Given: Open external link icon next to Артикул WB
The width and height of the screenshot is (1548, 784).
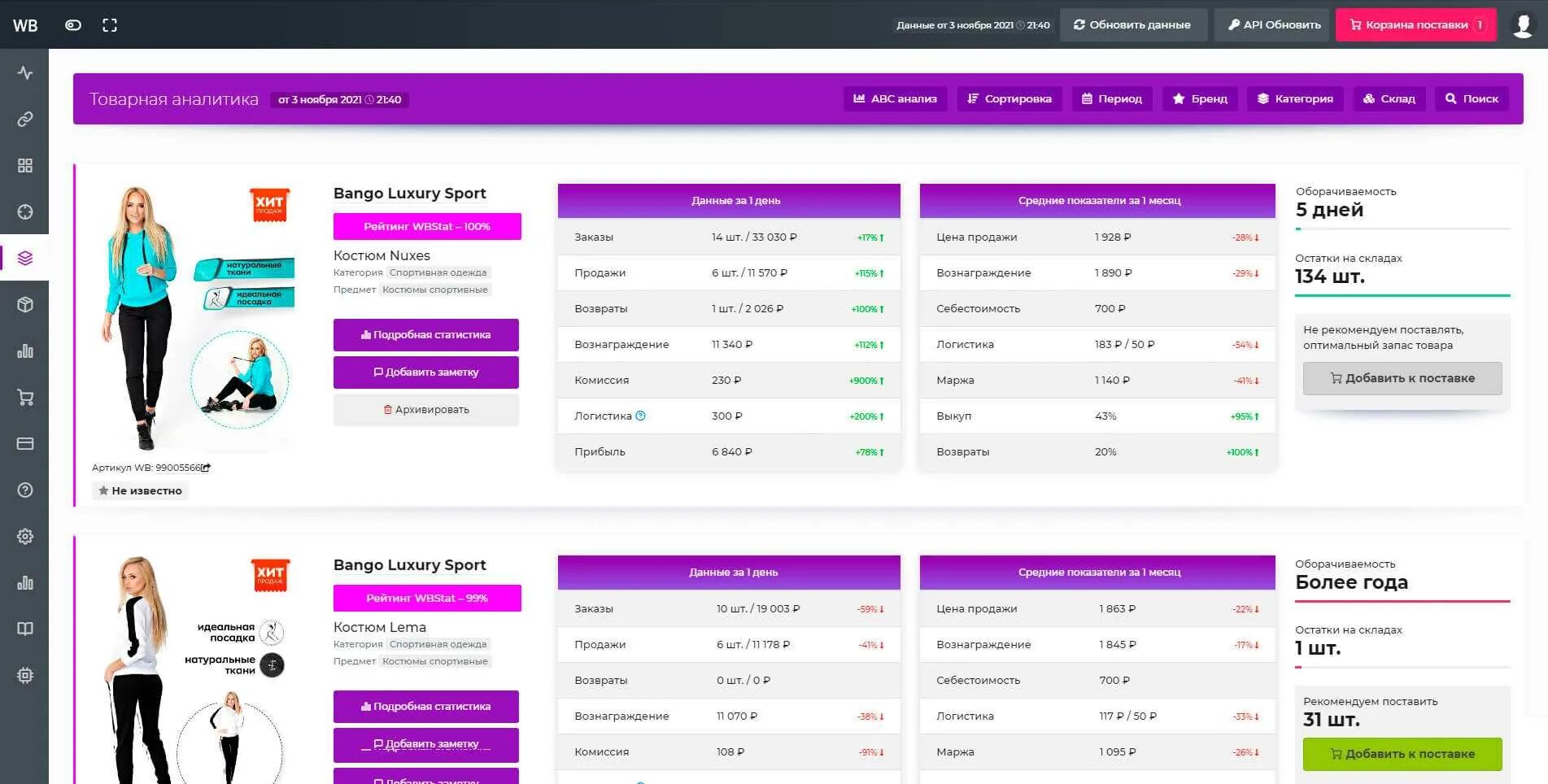Looking at the screenshot, I should (207, 468).
